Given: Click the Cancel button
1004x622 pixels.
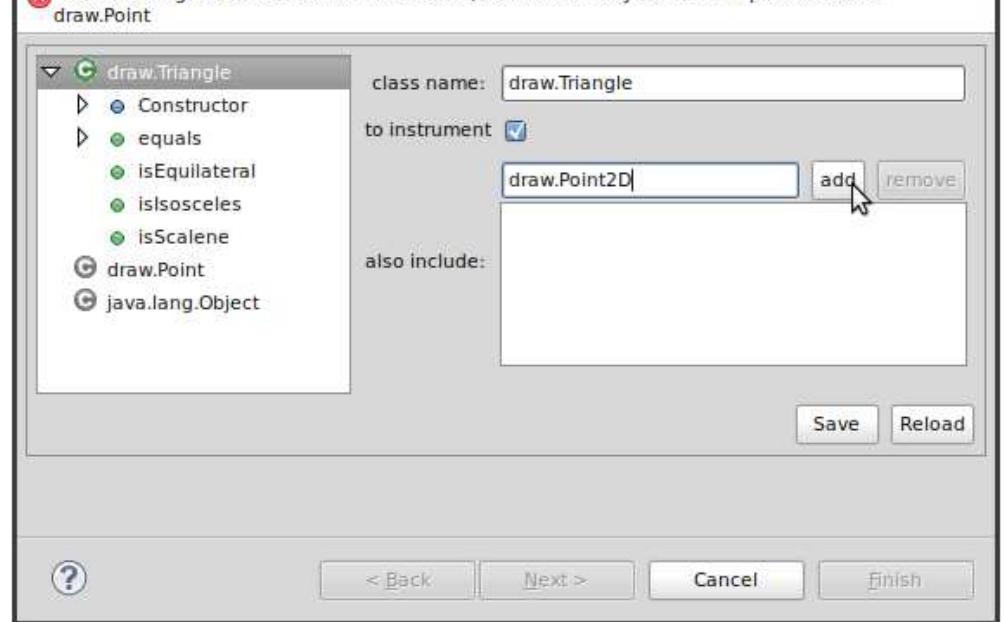Looking at the screenshot, I should click(726, 580).
